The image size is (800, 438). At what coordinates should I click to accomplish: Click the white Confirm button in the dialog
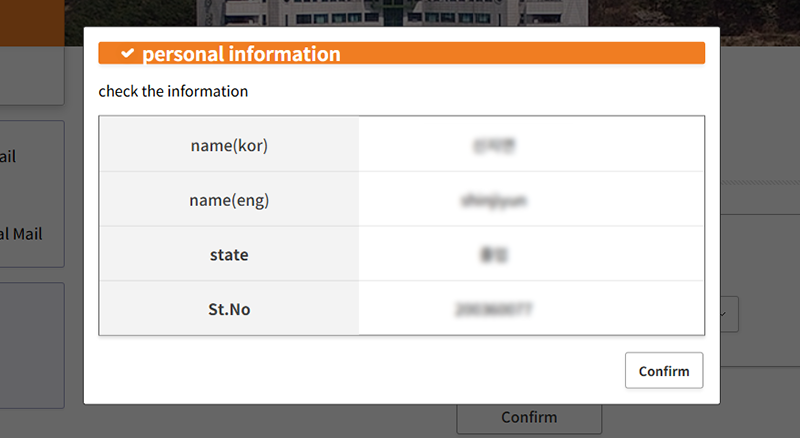tap(664, 371)
